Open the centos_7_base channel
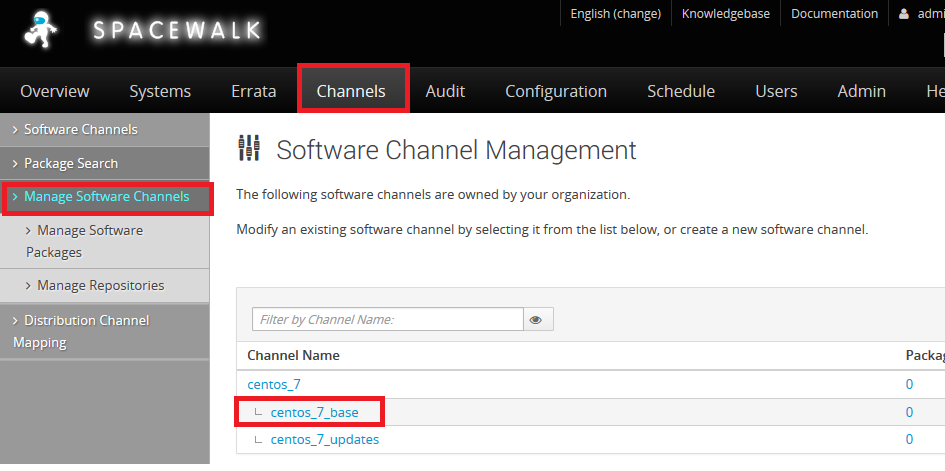945x471 pixels. (315, 413)
